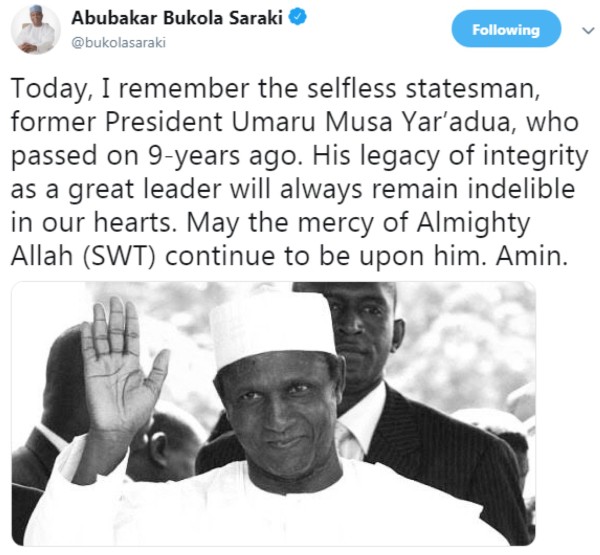Open the black-and-white photo attachment

[274, 414]
